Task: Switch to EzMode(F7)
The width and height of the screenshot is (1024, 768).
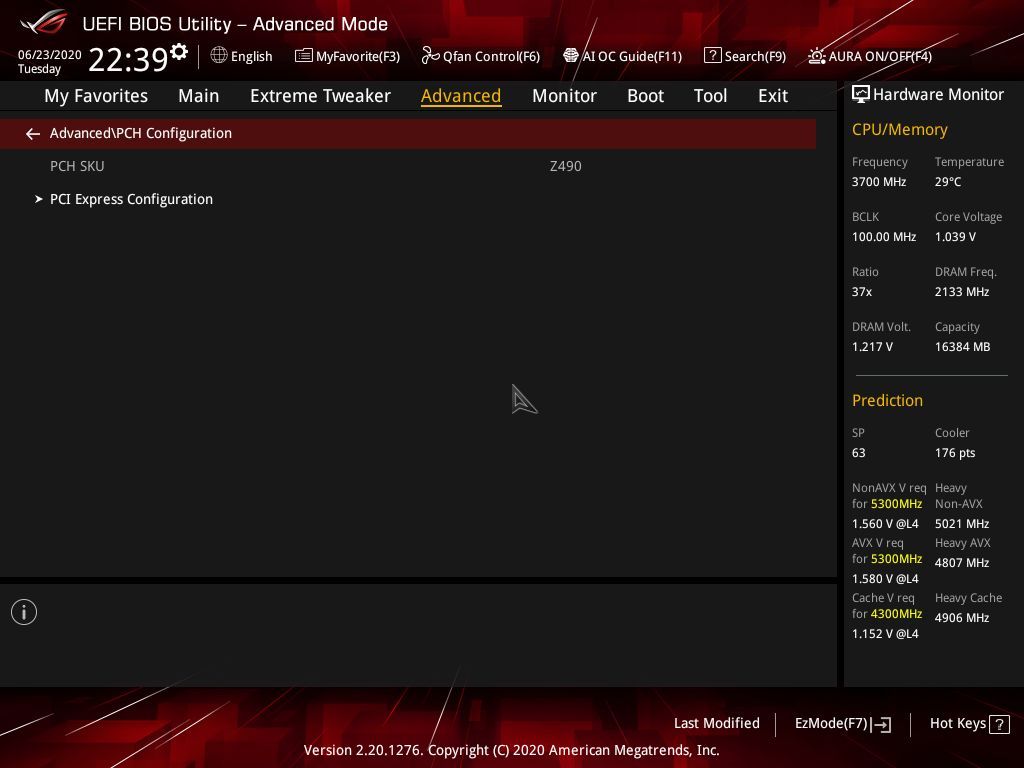Action: pyautogui.click(x=842, y=724)
